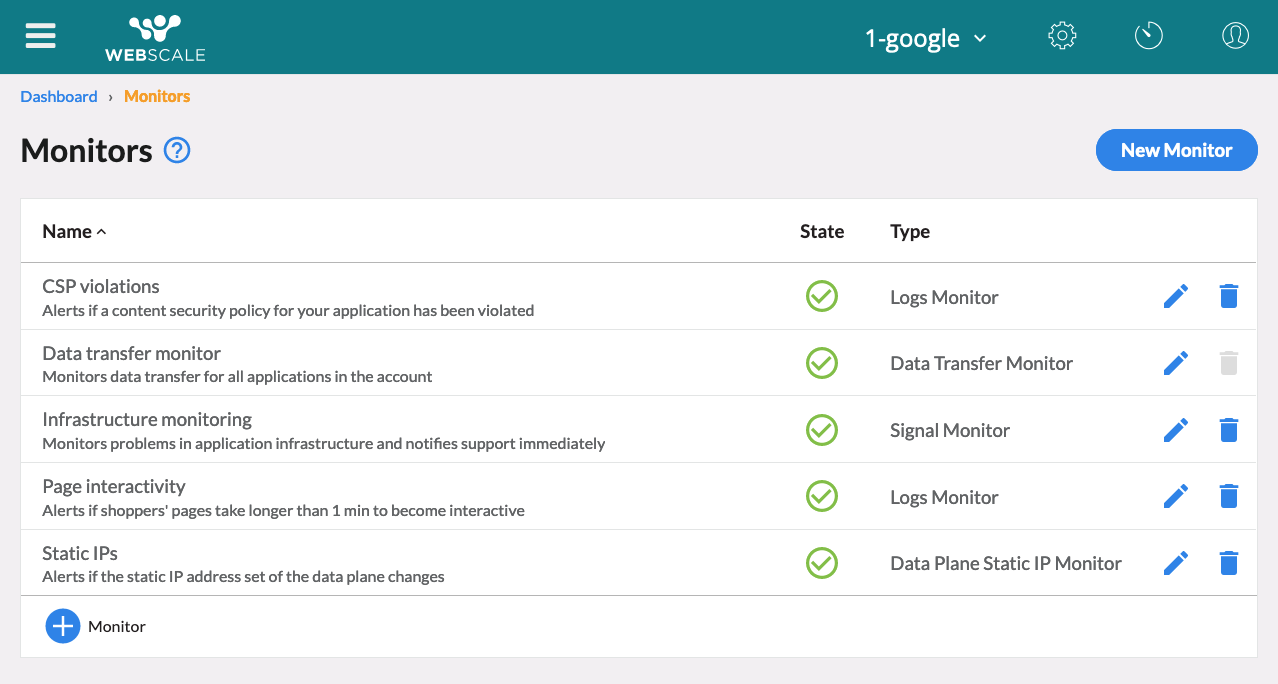Click the timer gauge icon in header
Viewport: 1278px width, 684px height.
(1148, 37)
